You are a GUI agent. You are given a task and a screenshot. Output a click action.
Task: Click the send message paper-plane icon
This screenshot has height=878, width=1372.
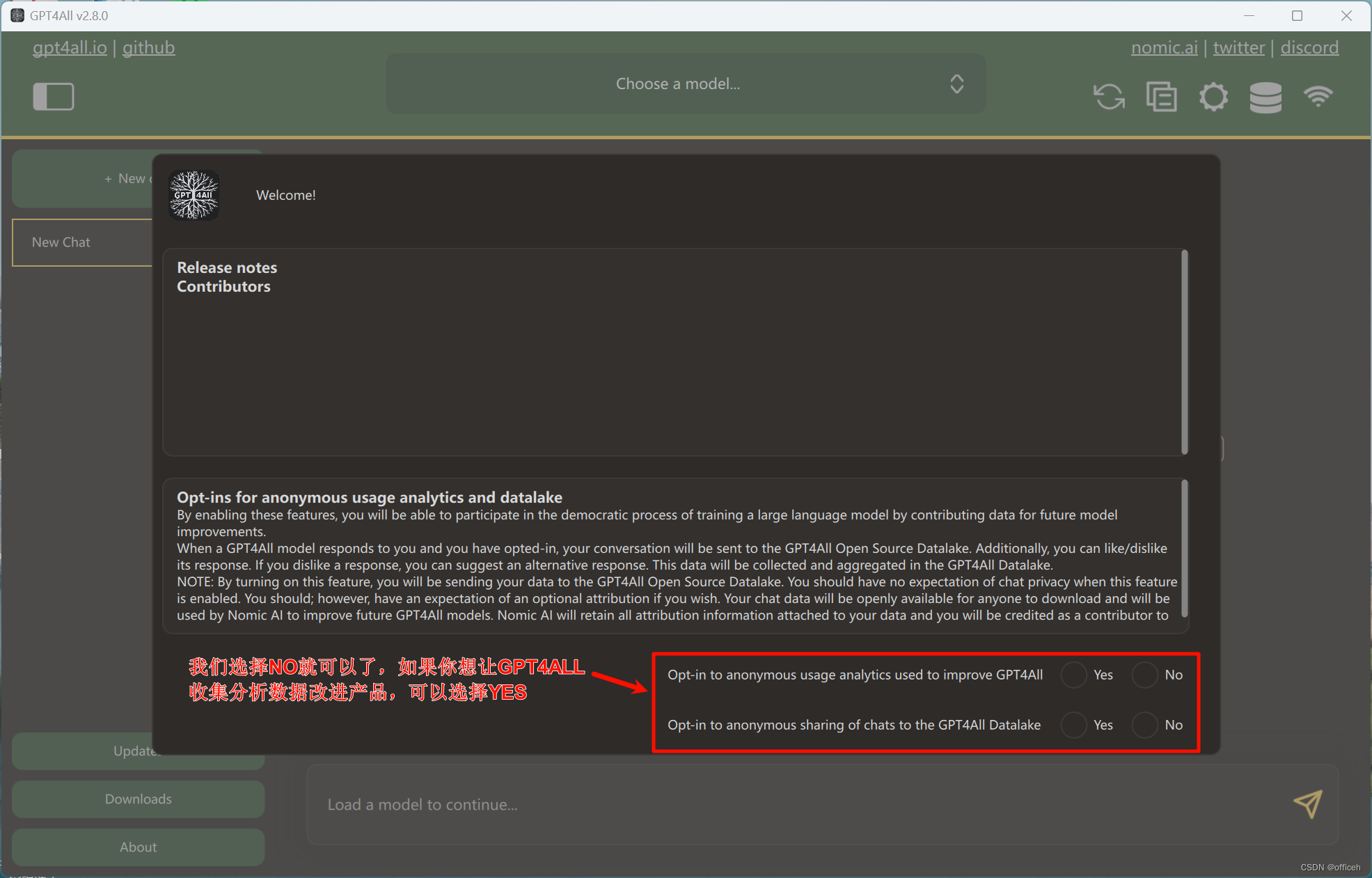(1307, 804)
